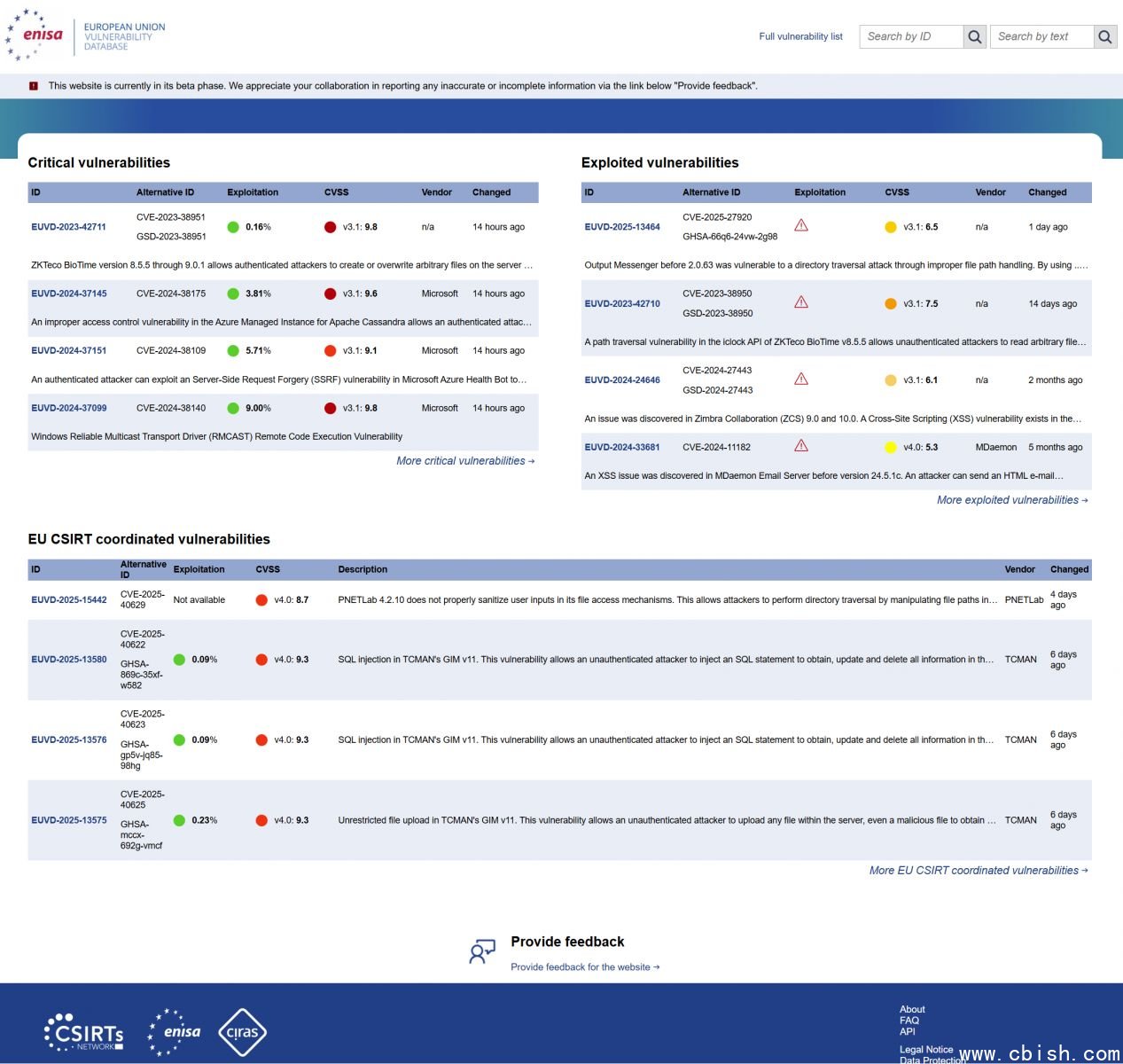Open vulnerability EUVD-2024-37145
This screenshot has width=1123, height=1064.
click(x=68, y=293)
